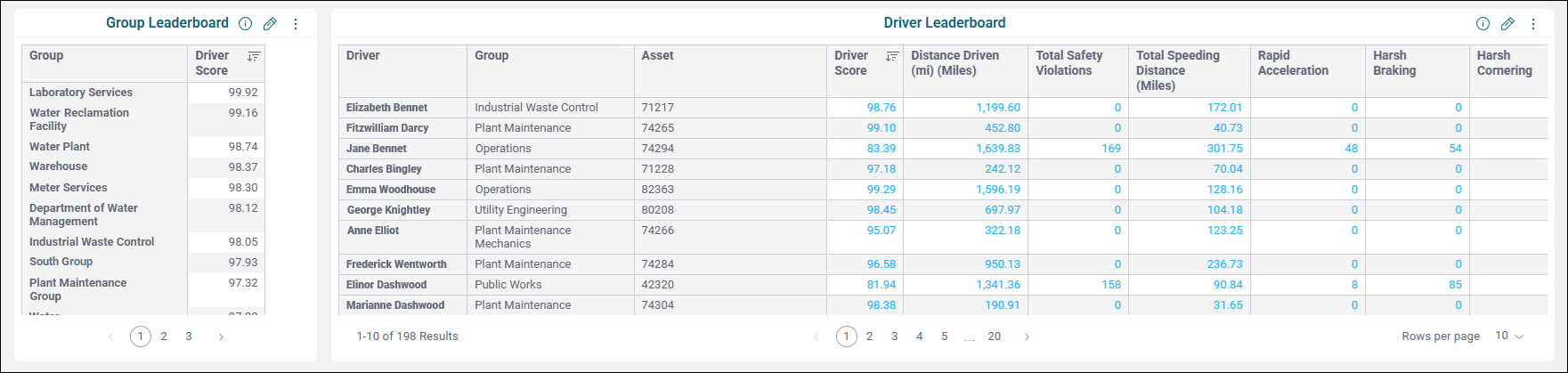The image size is (1568, 373).
Task: Click the 1-10 of 198 Results text
Action: (x=407, y=337)
